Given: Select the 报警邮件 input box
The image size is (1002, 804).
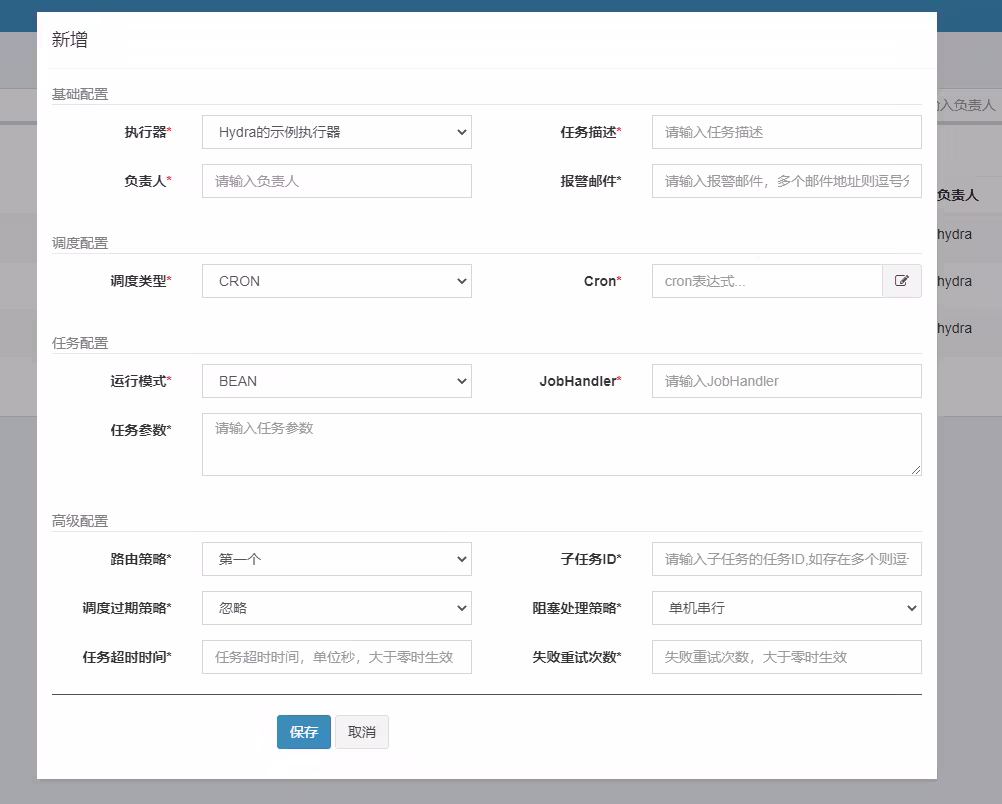Looking at the screenshot, I should coord(786,181).
